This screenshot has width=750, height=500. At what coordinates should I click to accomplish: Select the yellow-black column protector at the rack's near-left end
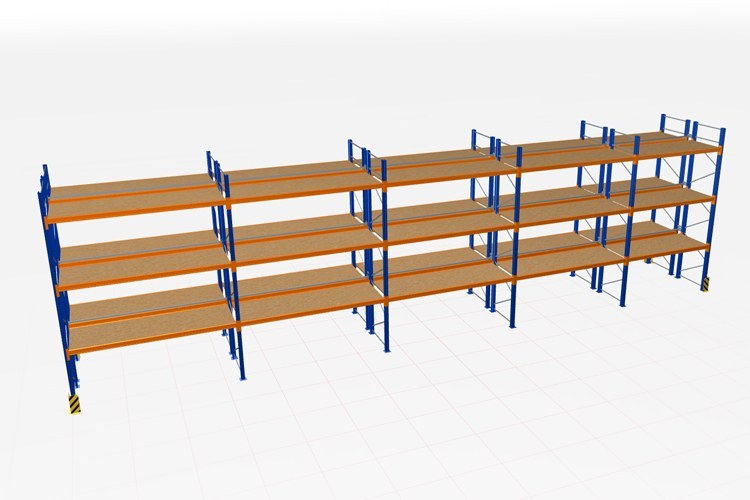pyautogui.click(x=75, y=404)
